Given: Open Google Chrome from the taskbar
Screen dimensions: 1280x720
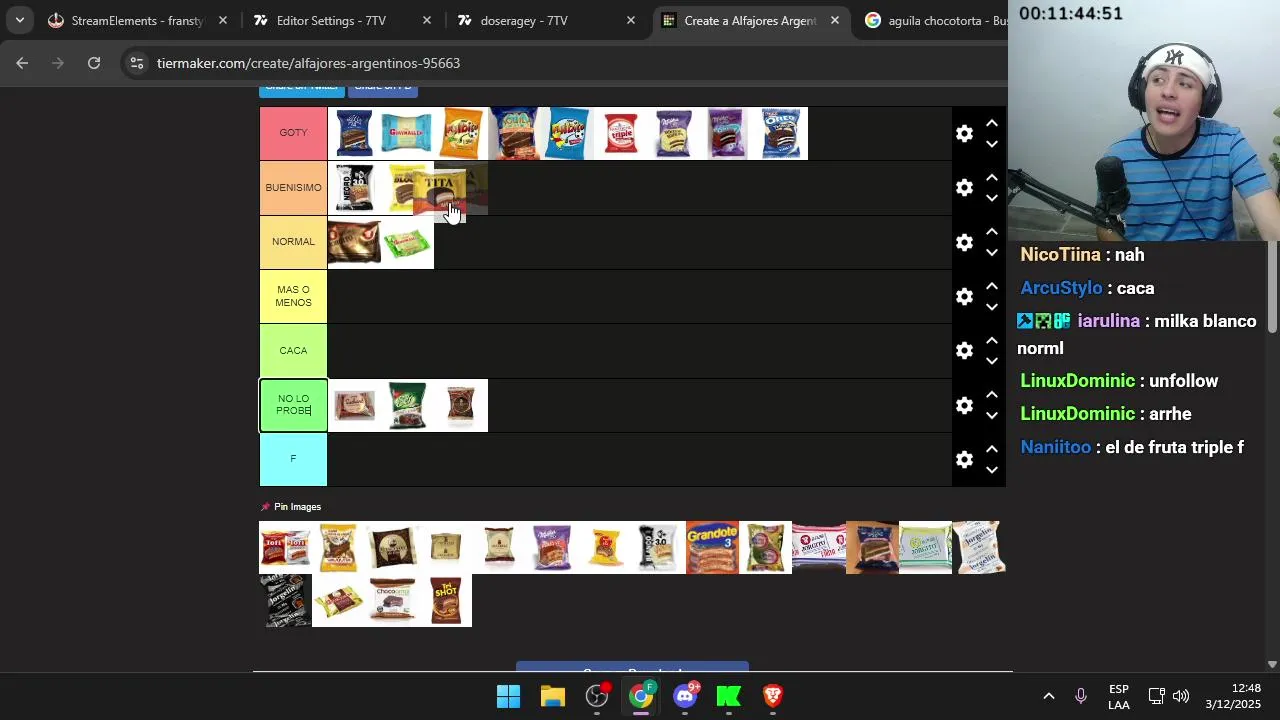Looking at the screenshot, I should click(x=641, y=696).
